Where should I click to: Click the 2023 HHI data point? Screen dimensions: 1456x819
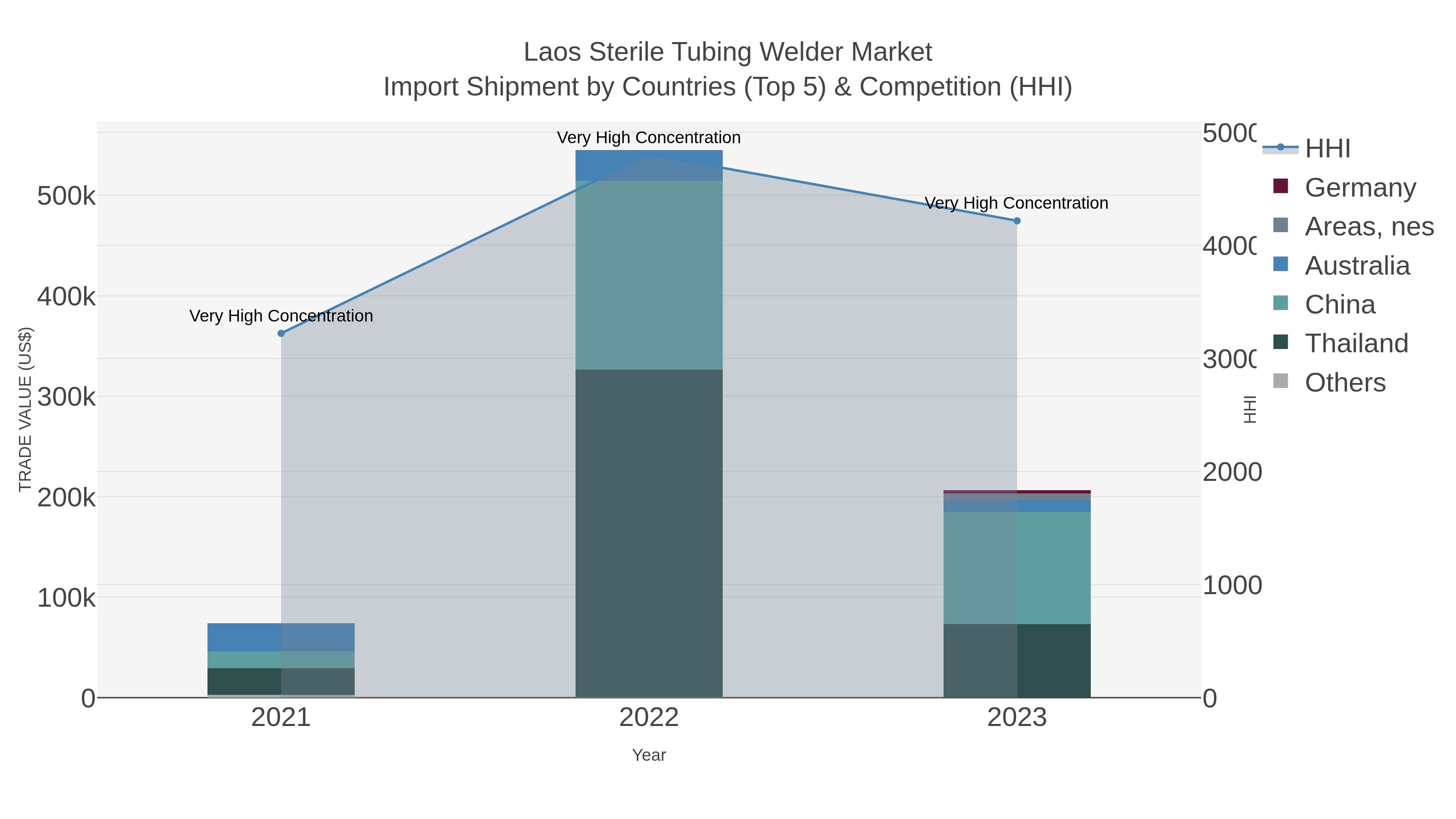(1017, 221)
